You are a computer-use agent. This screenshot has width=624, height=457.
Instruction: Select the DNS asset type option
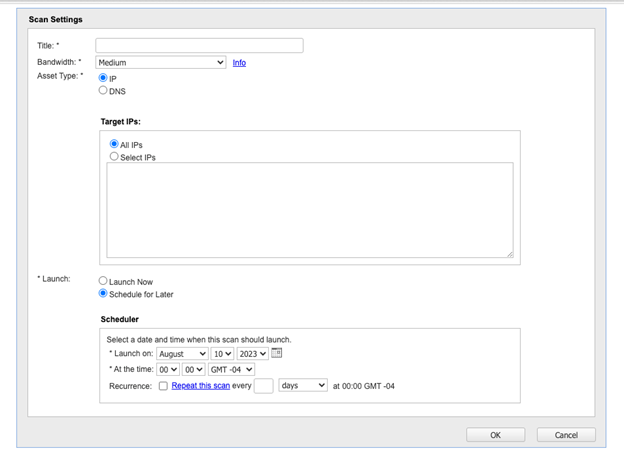(103, 91)
